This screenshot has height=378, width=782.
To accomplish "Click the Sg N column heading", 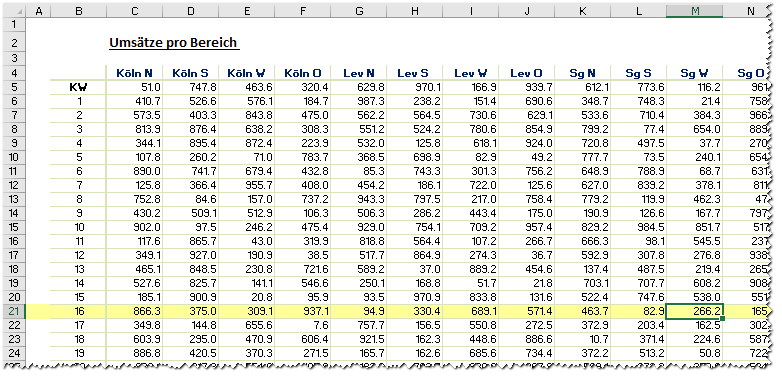I will pos(583,73).
